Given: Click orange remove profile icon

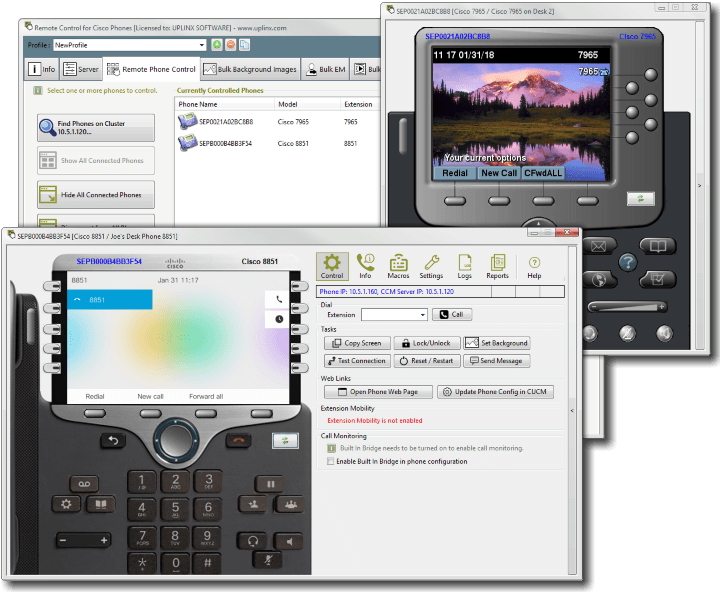Looking at the screenshot, I should 231,45.
